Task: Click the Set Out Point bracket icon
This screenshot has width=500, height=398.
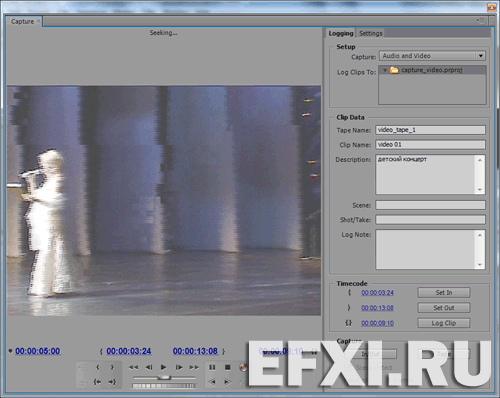Action: click(112, 367)
